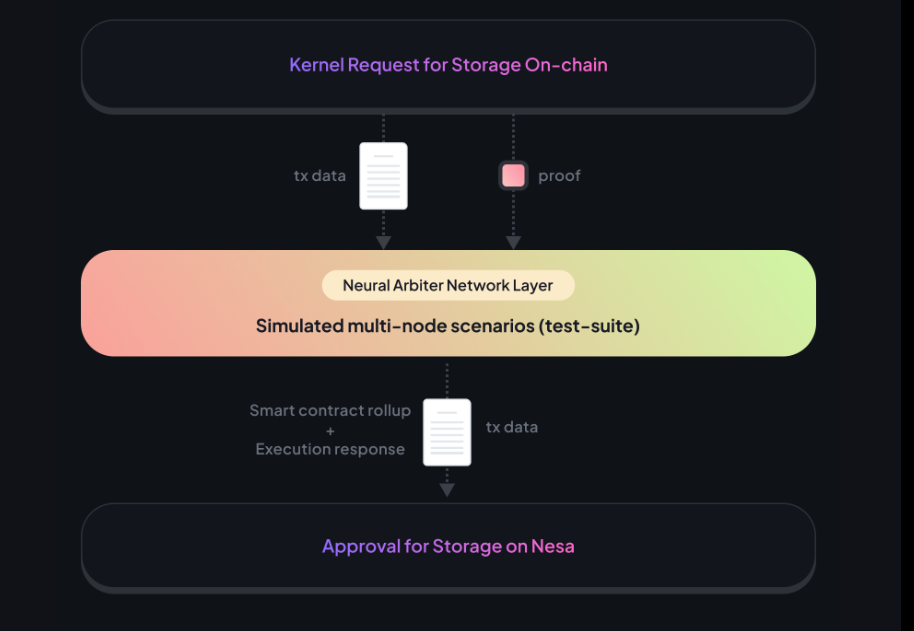Click the arrowhead above Approval for Storage box
This screenshot has width=914, height=631.
447,490
